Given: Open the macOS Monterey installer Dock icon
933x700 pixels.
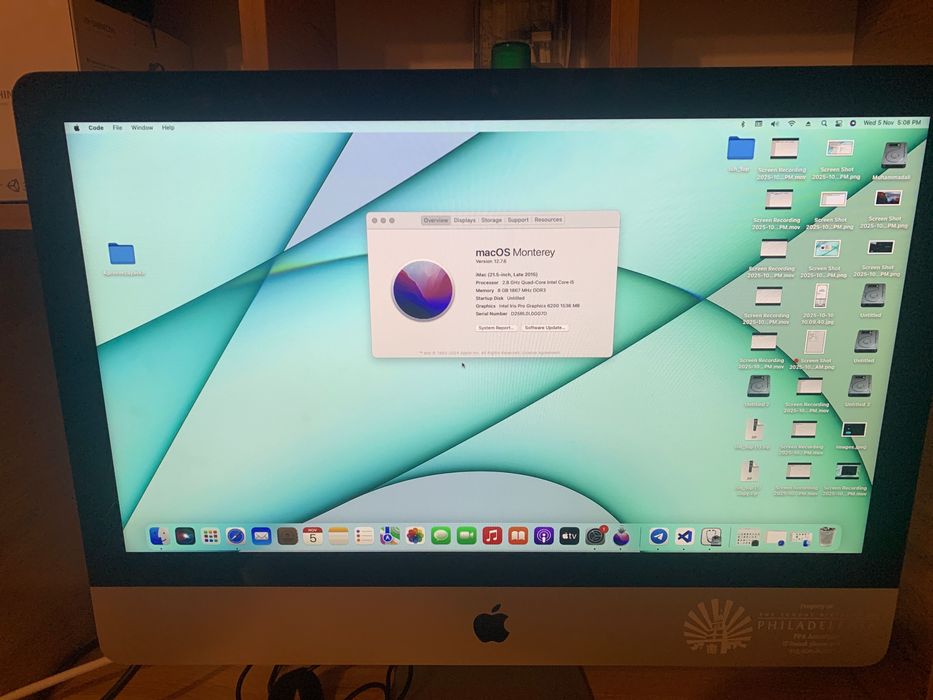Looking at the screenshot, I should pyautogui.click(x=621, y=536).
